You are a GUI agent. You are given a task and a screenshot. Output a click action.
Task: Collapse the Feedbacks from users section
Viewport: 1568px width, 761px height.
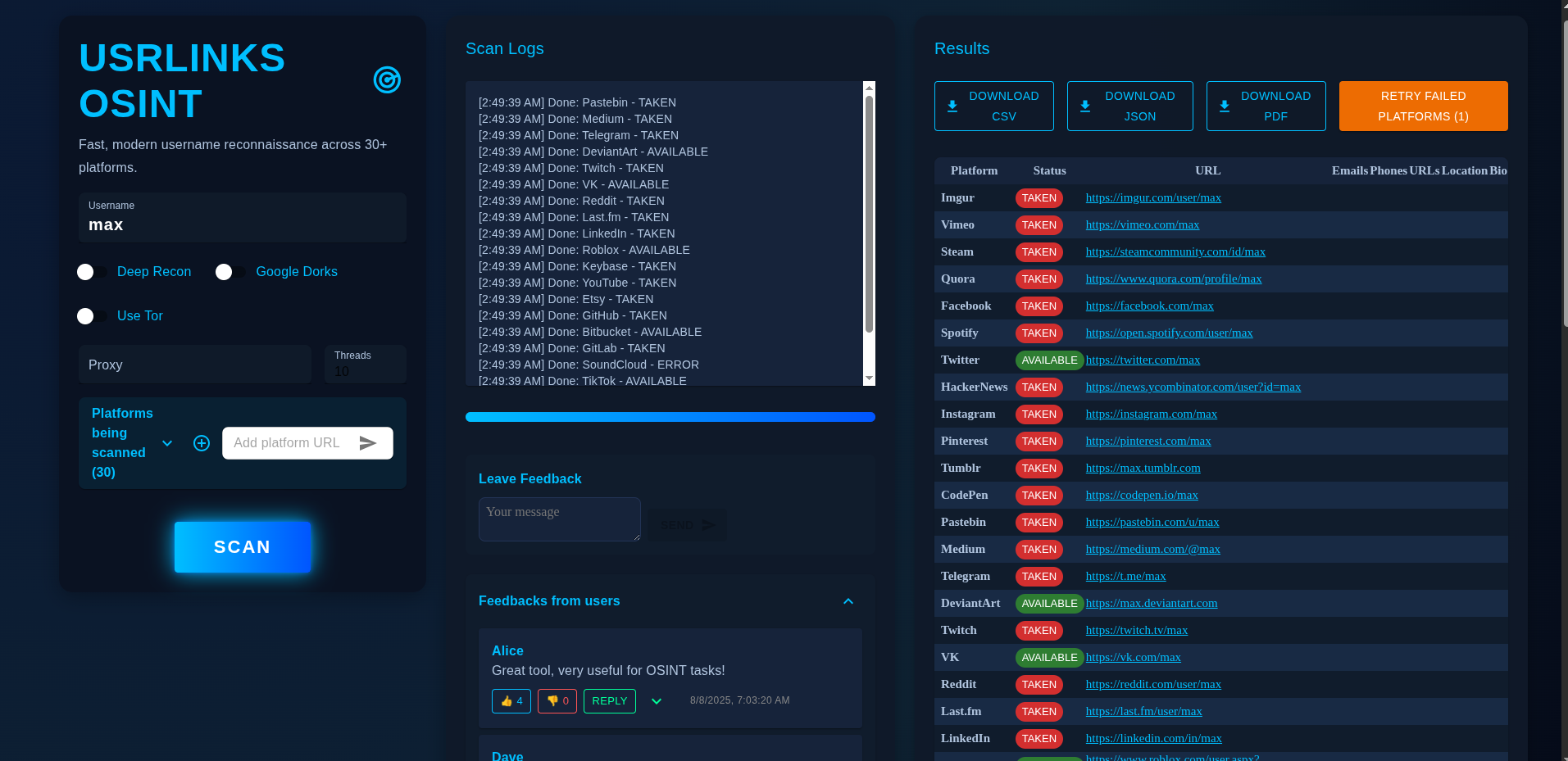coord(848,601)
